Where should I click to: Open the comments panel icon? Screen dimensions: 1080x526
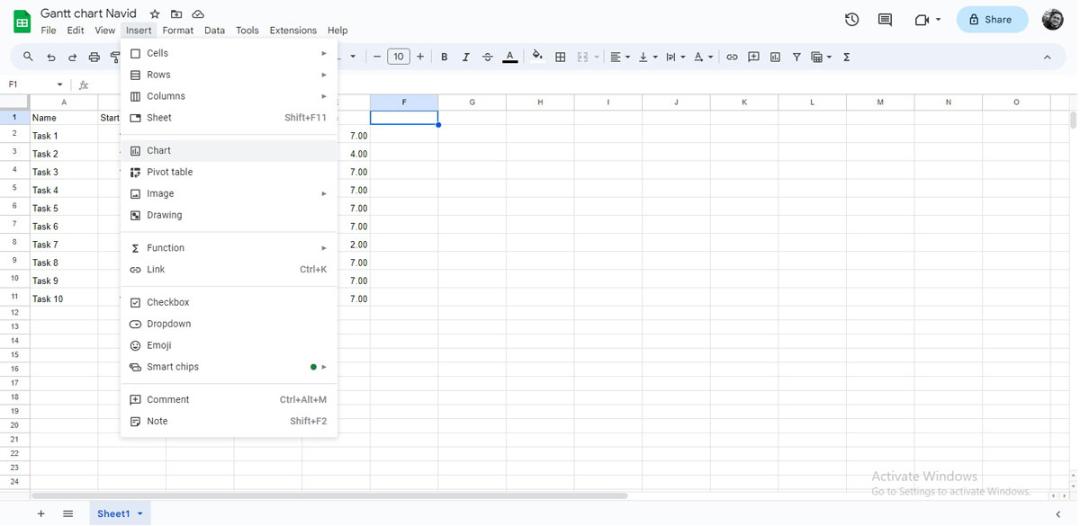tap(885, 19)
